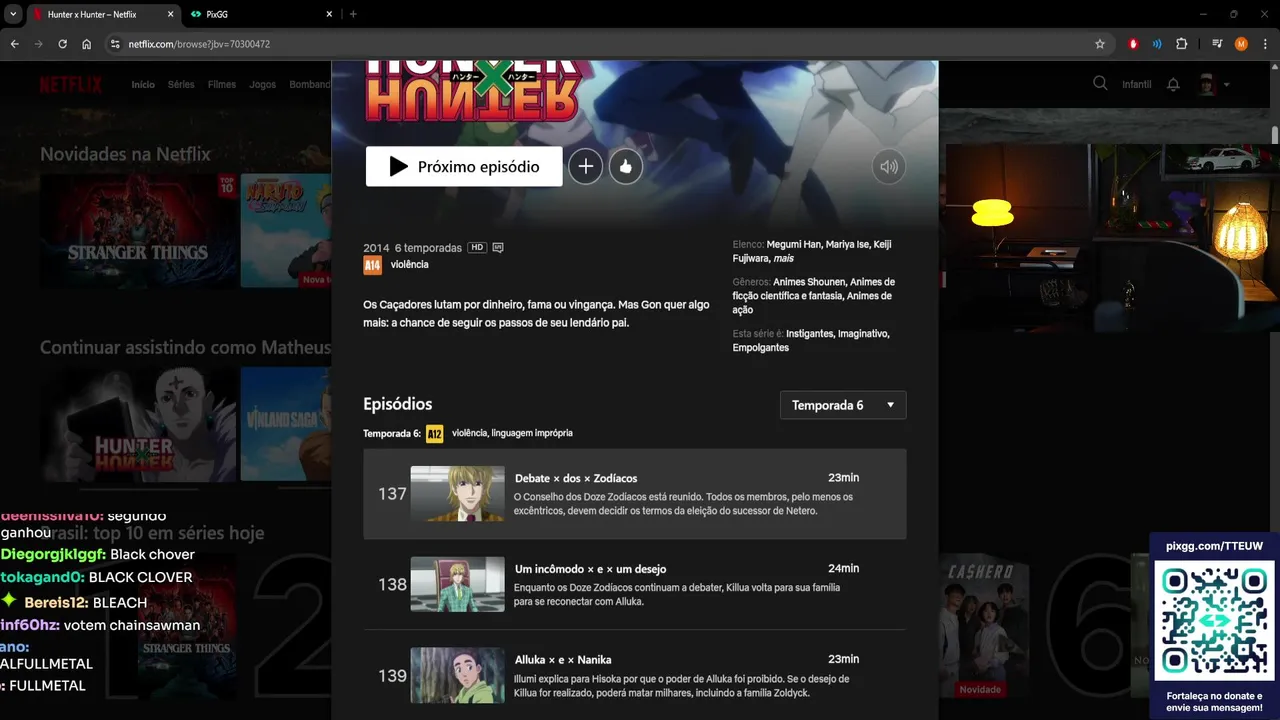Image resolution: width=1280 pixels, height=720 pixels.
Task: Open the Stranger Things thumbnail under Novidades
Action: [138, 231]
